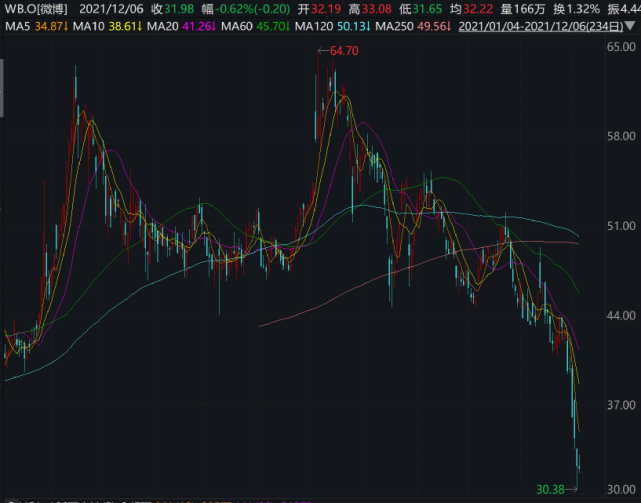Viewport: 641px width, 503px height.
Task: Click the 51.00 price axis label
Action: (621, 226)
